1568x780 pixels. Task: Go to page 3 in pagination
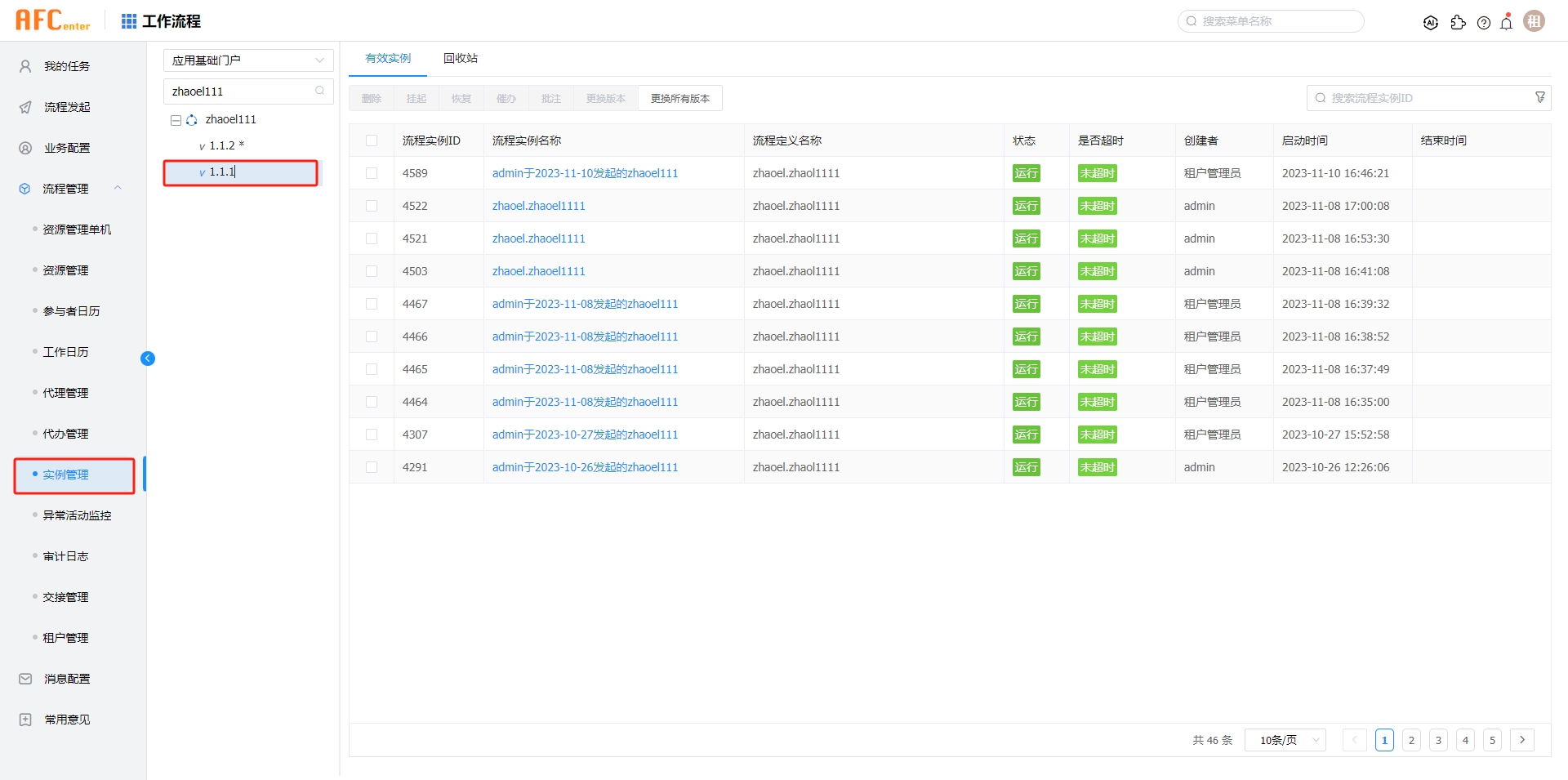pos(1438,740)
